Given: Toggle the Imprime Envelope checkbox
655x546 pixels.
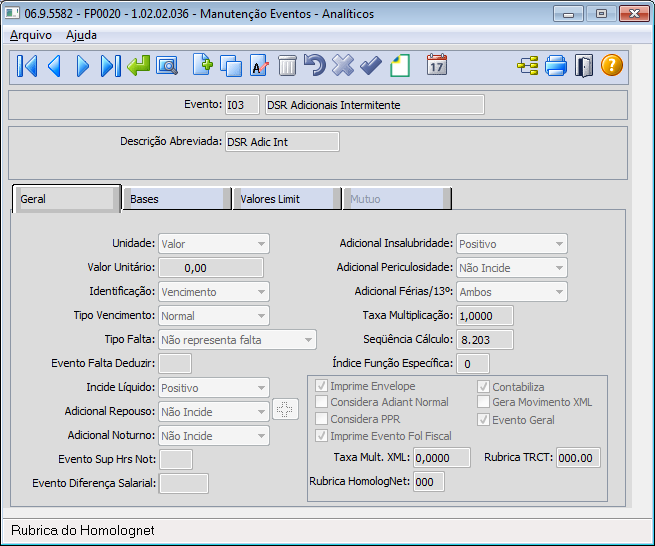Looking at the screenshot, I should tap(322, 386).
